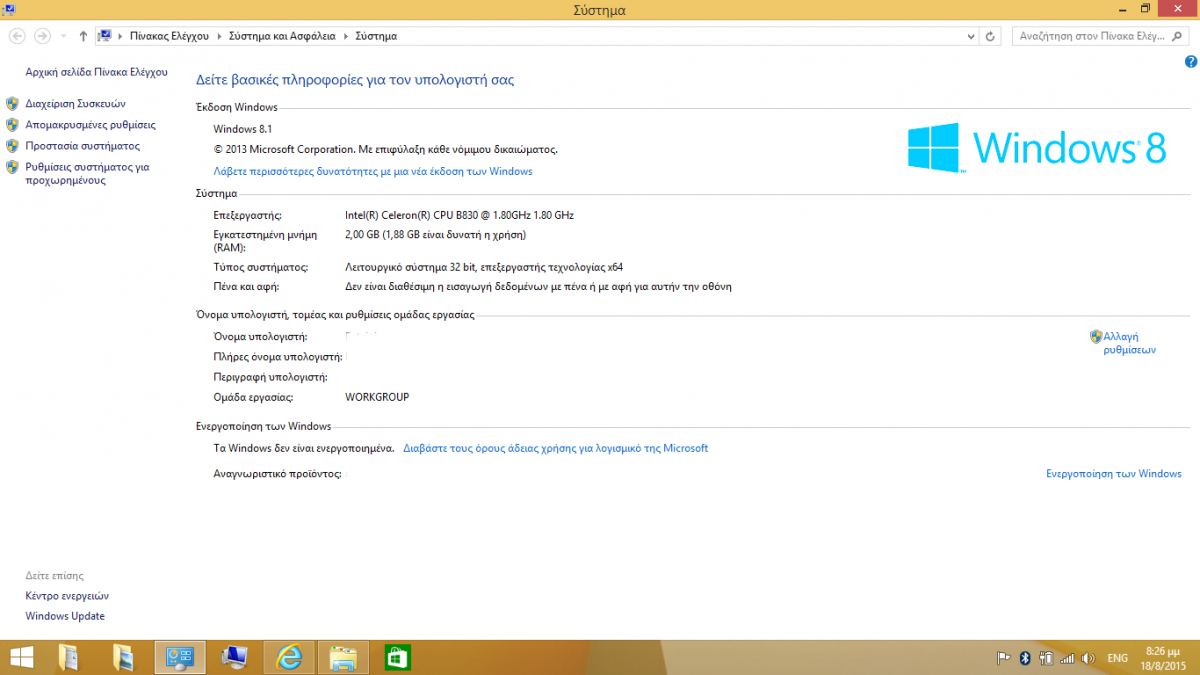
Task: Read the Microsoft software license terms link
Action: click(555, 448)
